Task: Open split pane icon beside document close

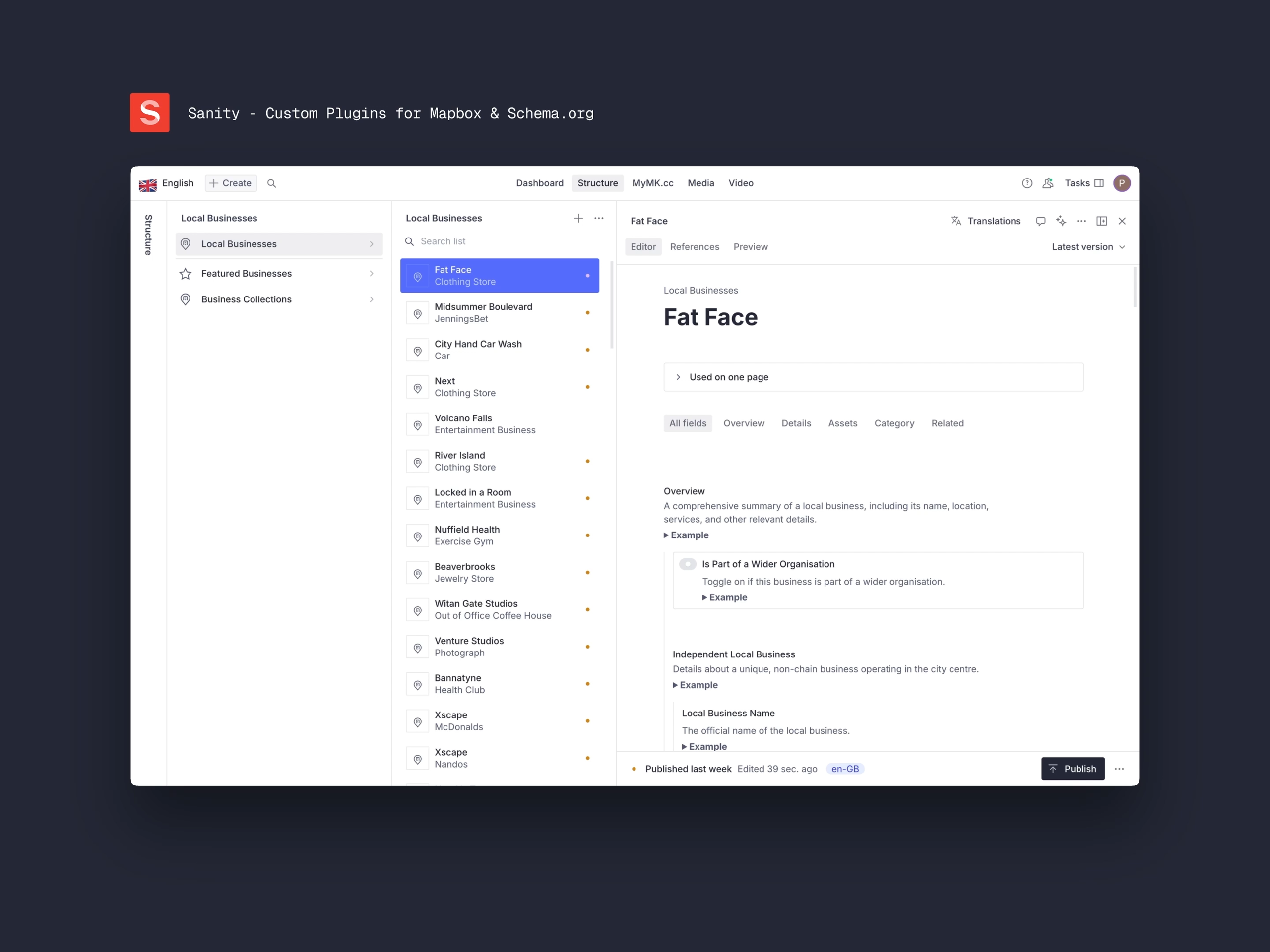Action: click(x=1101, y=221)
